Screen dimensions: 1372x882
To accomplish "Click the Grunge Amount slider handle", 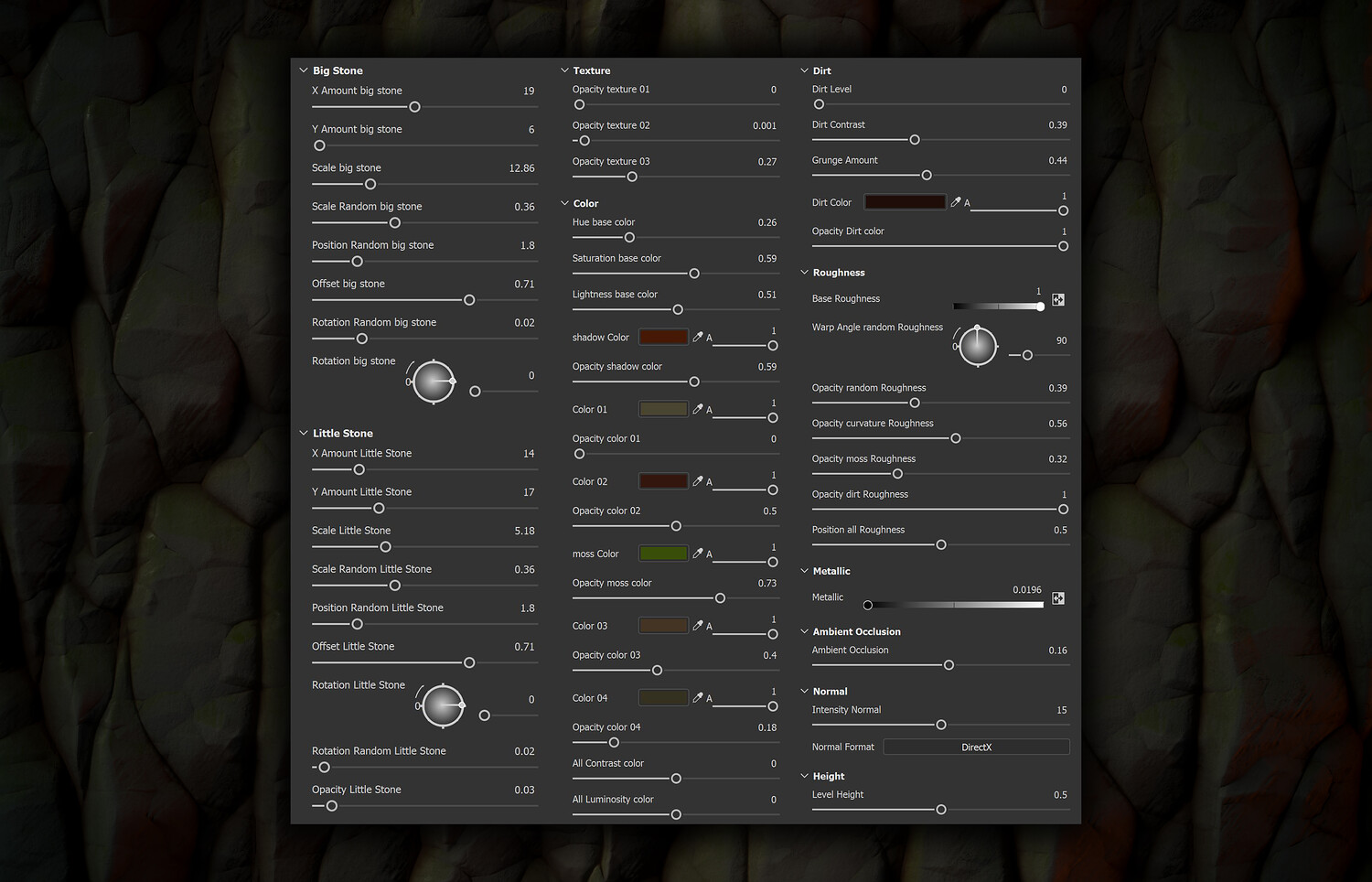I will (927, 175).
